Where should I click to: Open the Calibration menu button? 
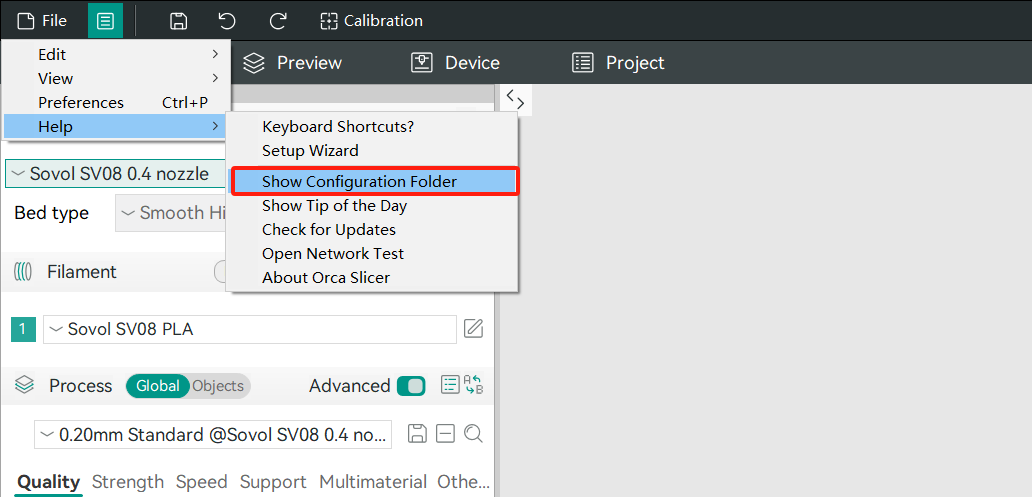pyautogui.click(x=371, y=21)
